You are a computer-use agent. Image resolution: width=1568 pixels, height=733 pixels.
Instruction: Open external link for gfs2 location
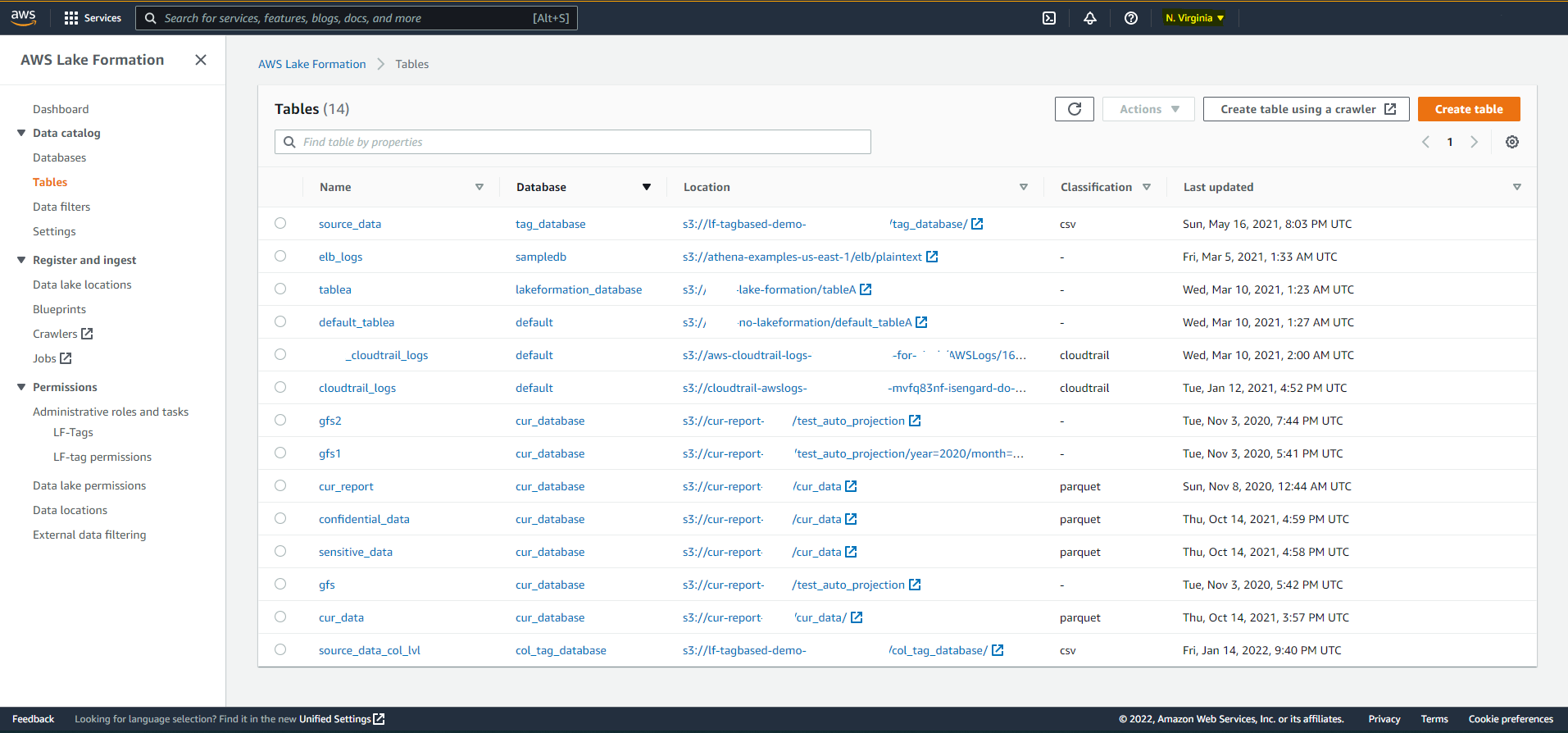coord(915,421)
